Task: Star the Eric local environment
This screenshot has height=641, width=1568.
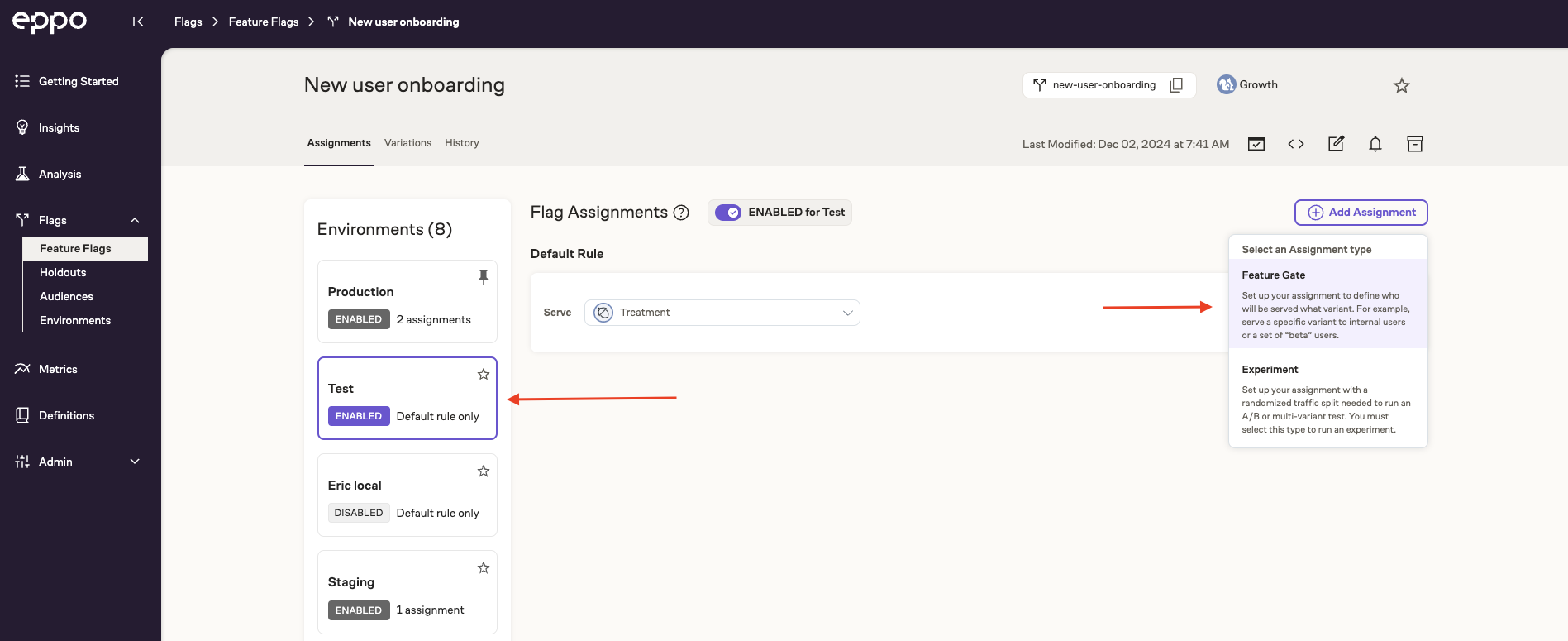Action: (x=484, y=471)
